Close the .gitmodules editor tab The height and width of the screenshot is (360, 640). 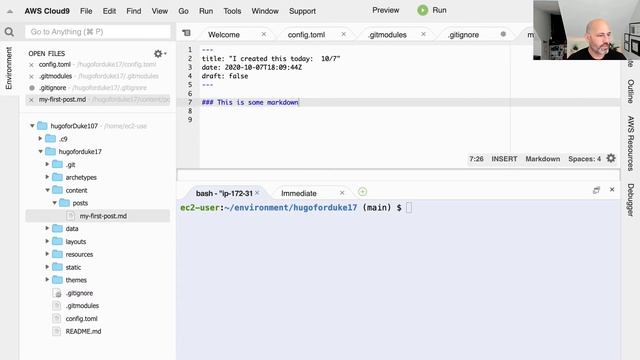(x=423, y=34)
